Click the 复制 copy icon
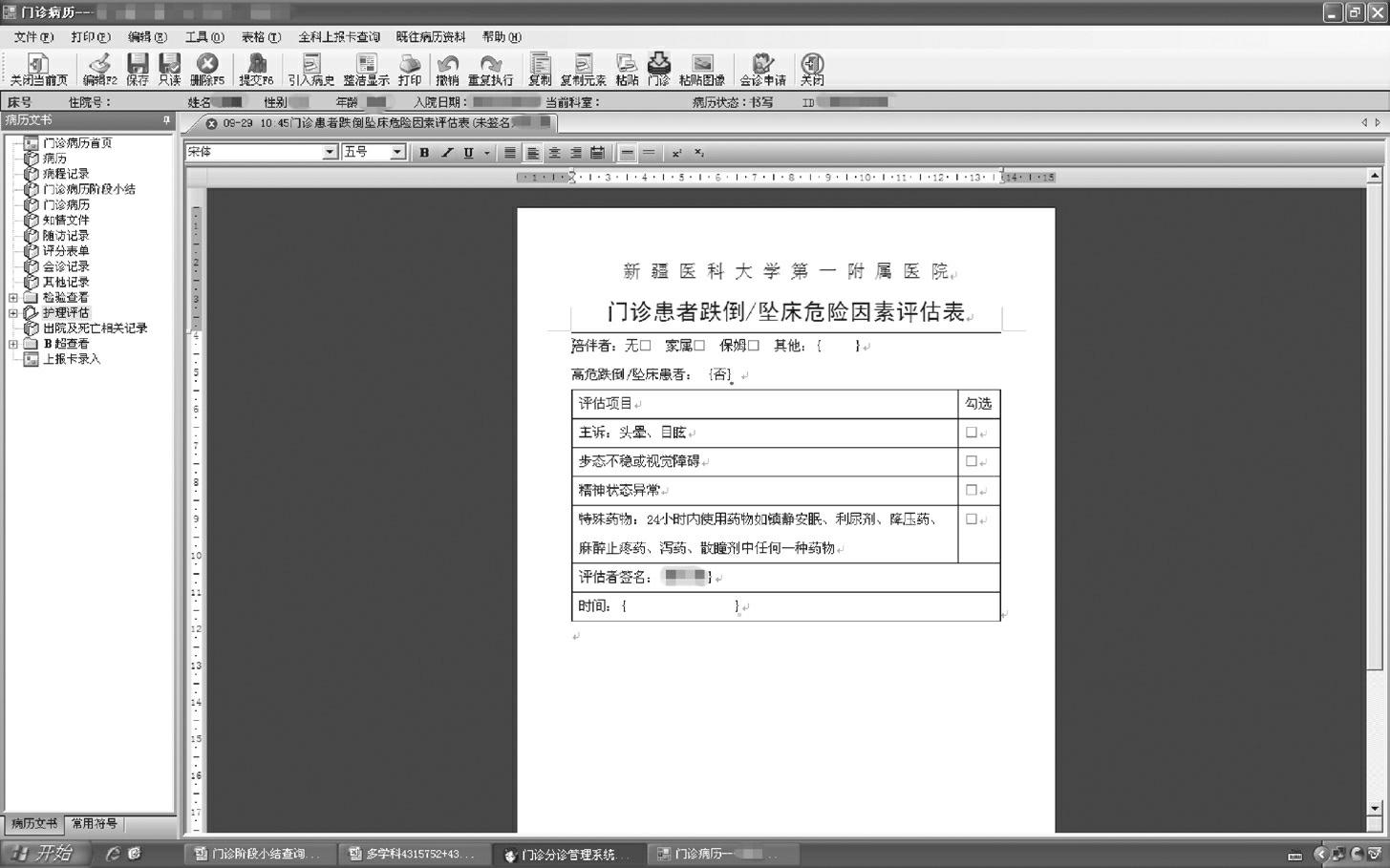1390x868 pixels. point(540,70)
